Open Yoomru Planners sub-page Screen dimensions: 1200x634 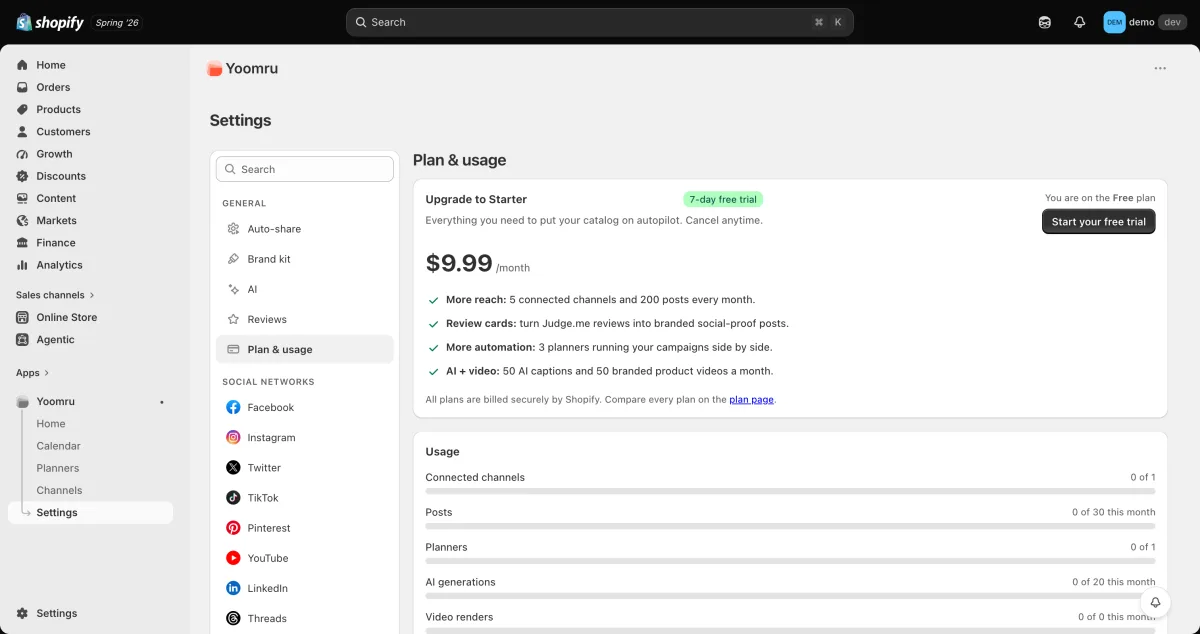pos(58,468)
